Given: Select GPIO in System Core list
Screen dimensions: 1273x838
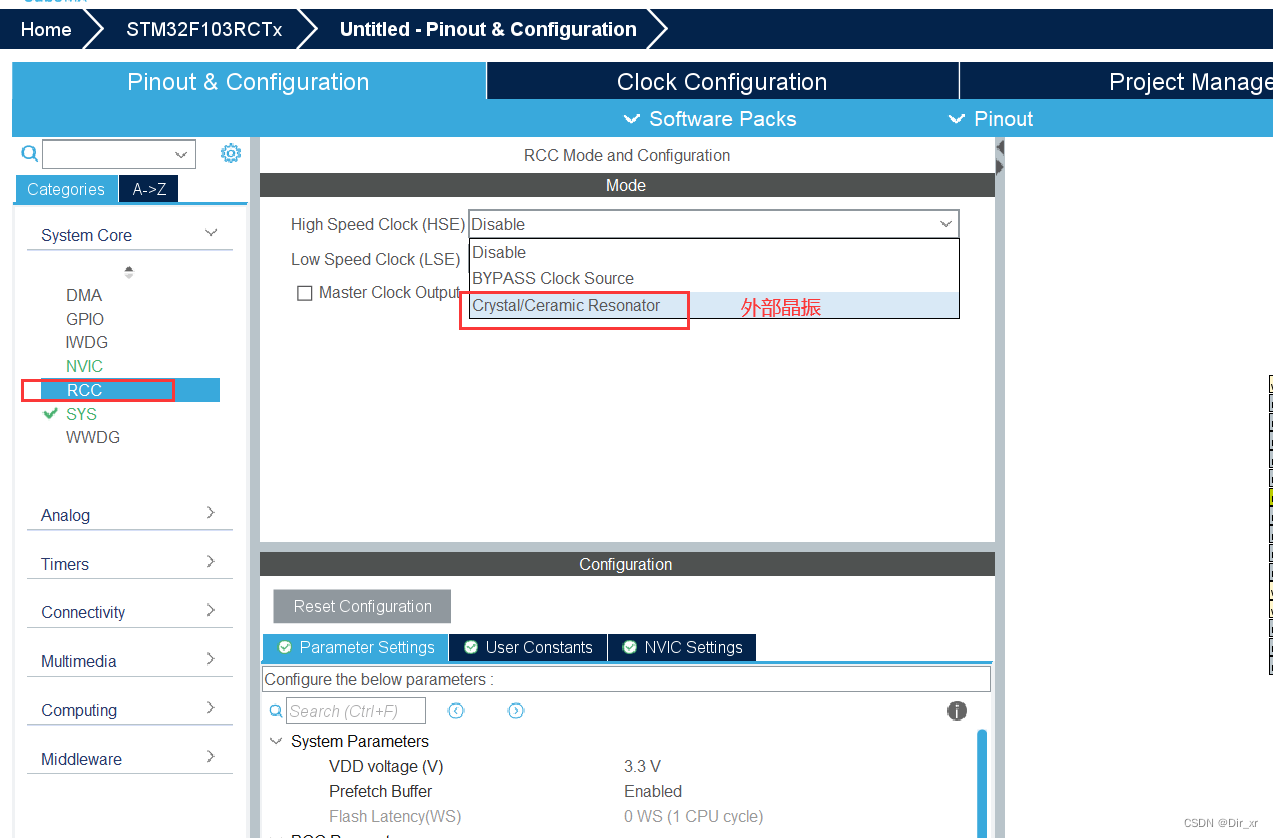Looking at the screenshot, I should pyautogui.click(x=85, y=319).
